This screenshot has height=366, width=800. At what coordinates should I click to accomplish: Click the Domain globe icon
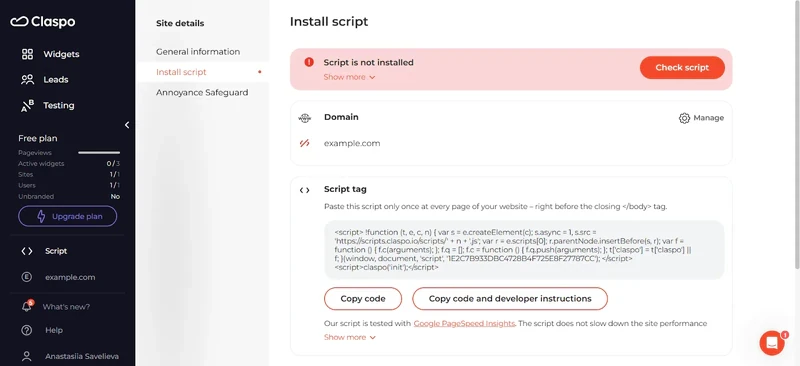pyautogui.click(x=304, y=118)
